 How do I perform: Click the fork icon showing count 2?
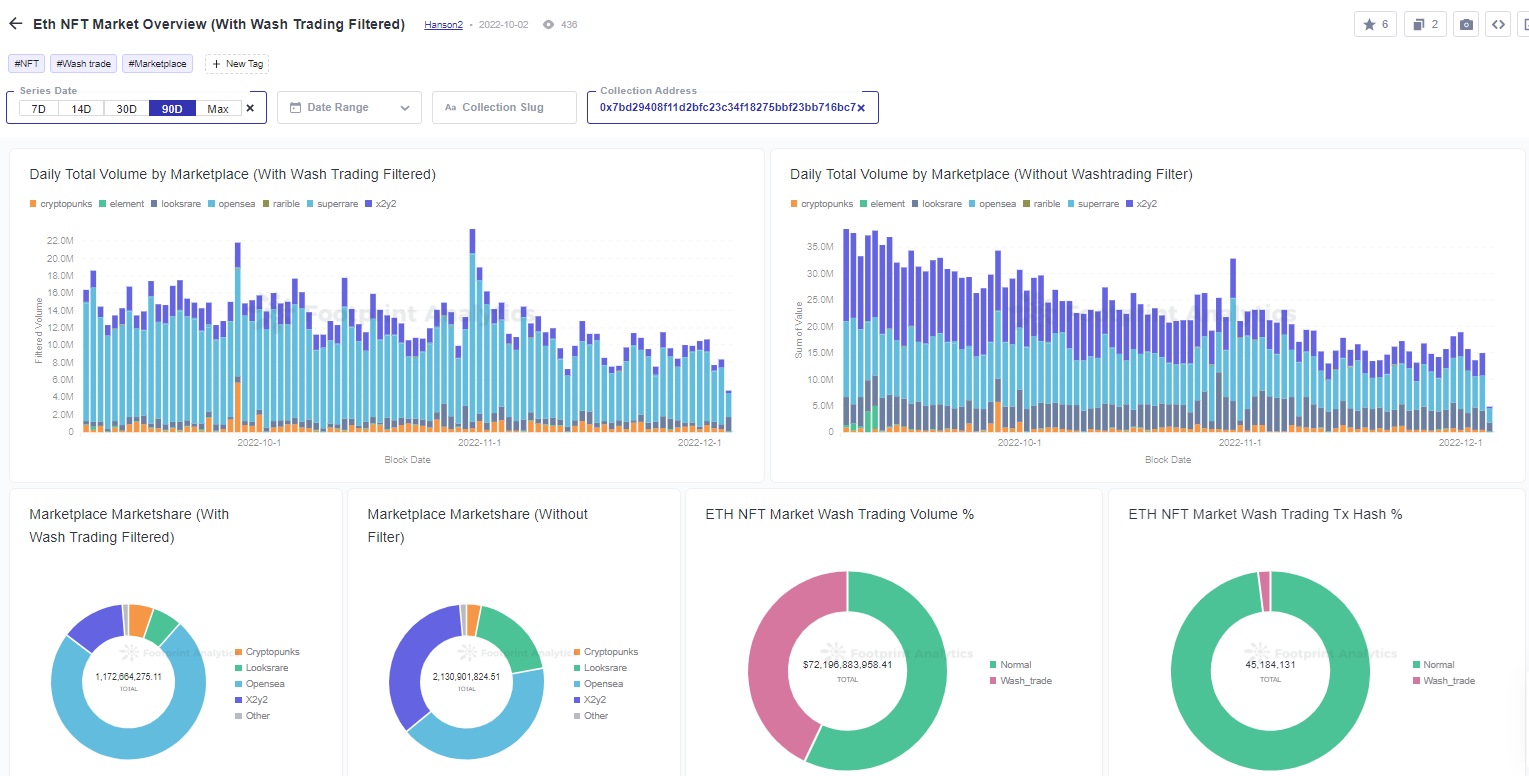1424,23
